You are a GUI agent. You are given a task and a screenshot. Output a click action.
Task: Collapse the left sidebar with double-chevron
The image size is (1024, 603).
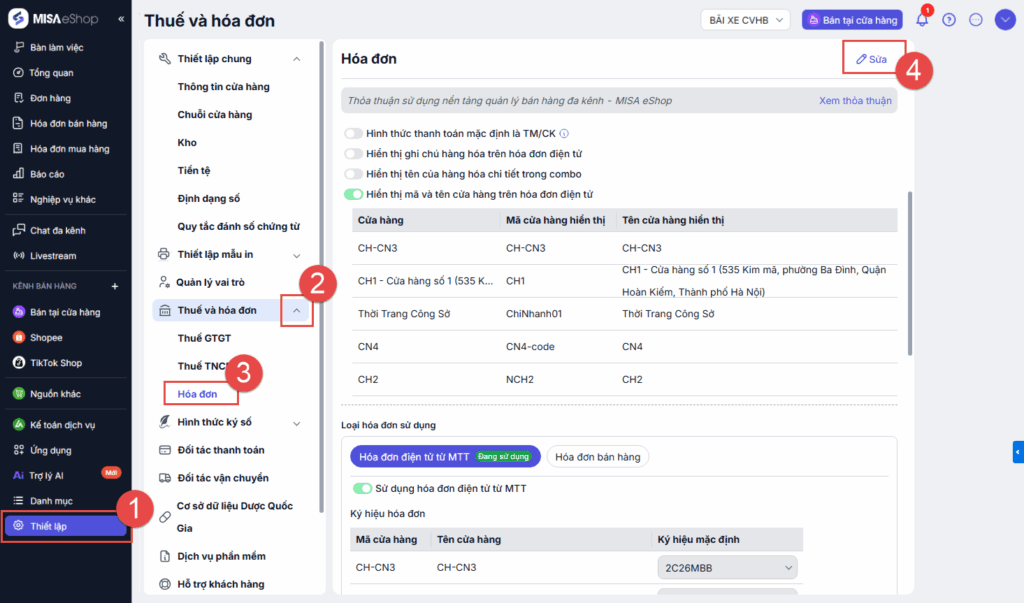[121, 19]
